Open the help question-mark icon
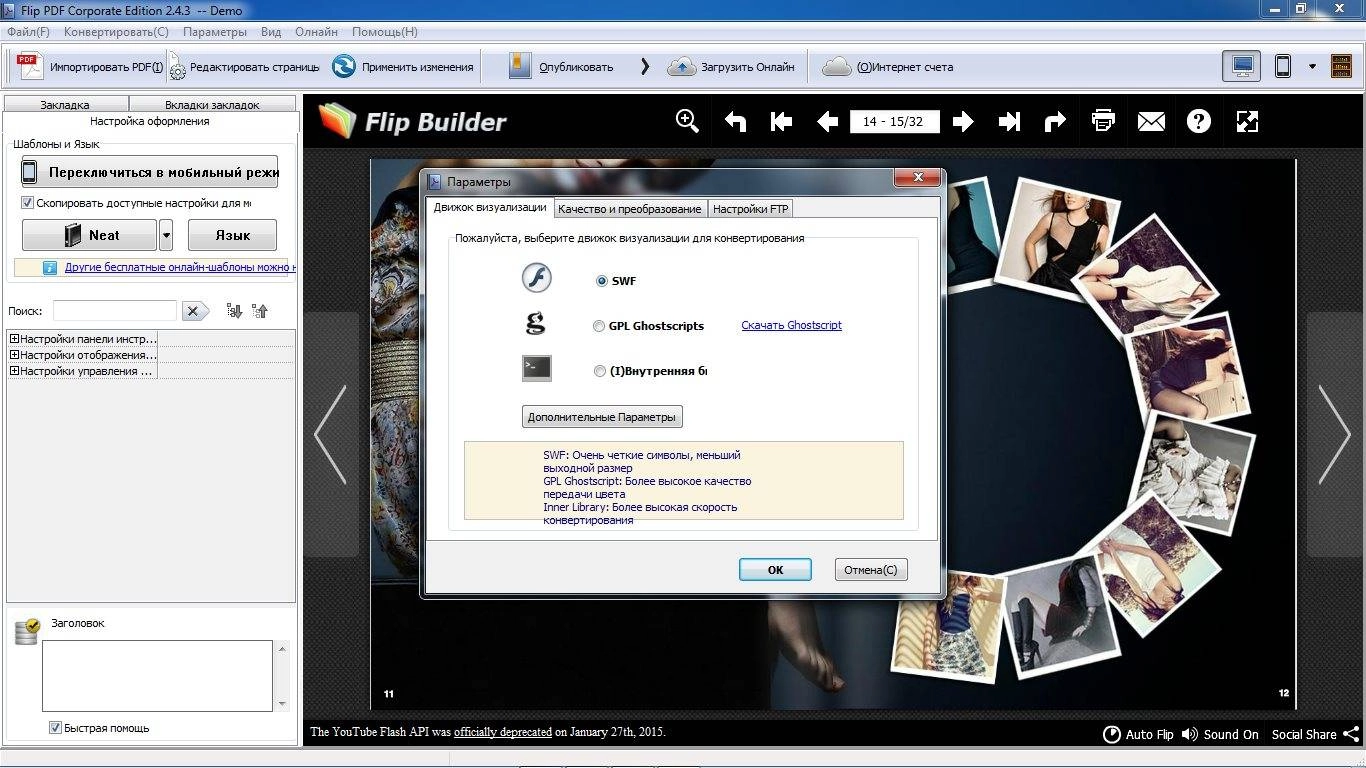1366x768 pixels. pyautogui.click(x=1199, y=122)
